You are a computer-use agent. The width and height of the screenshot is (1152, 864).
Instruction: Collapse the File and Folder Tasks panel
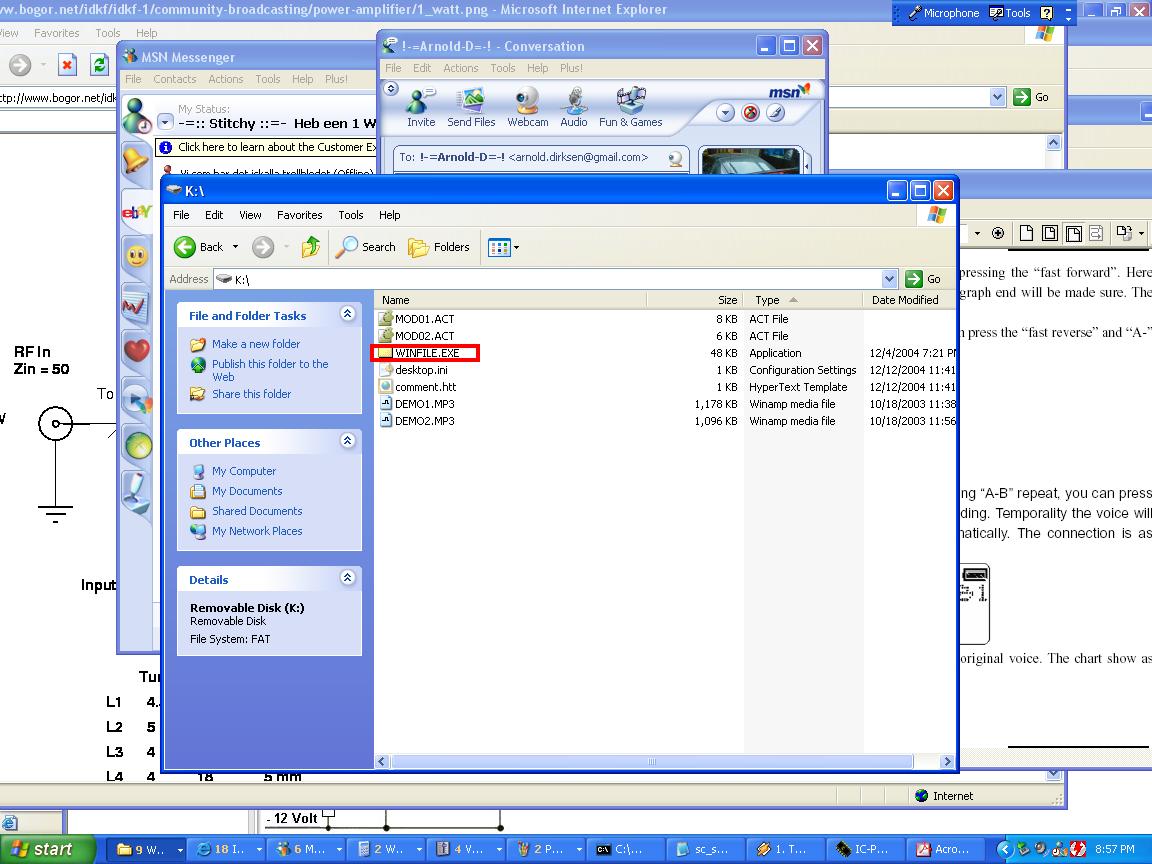pos(347,315)
